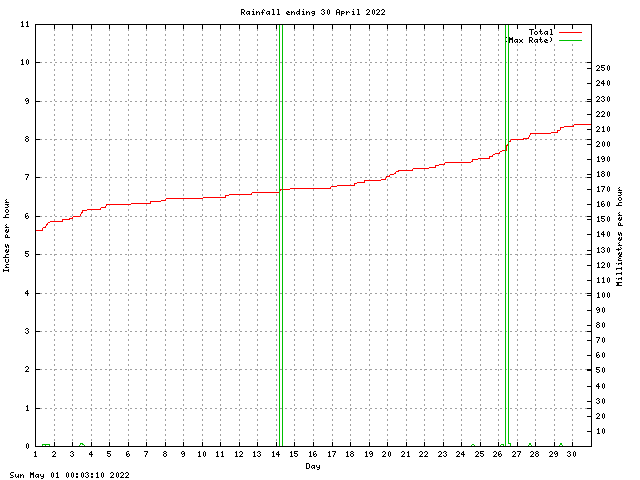The image size is (640, 480).
Task: Click the right axis value '70'
Action: coord(600,340)
